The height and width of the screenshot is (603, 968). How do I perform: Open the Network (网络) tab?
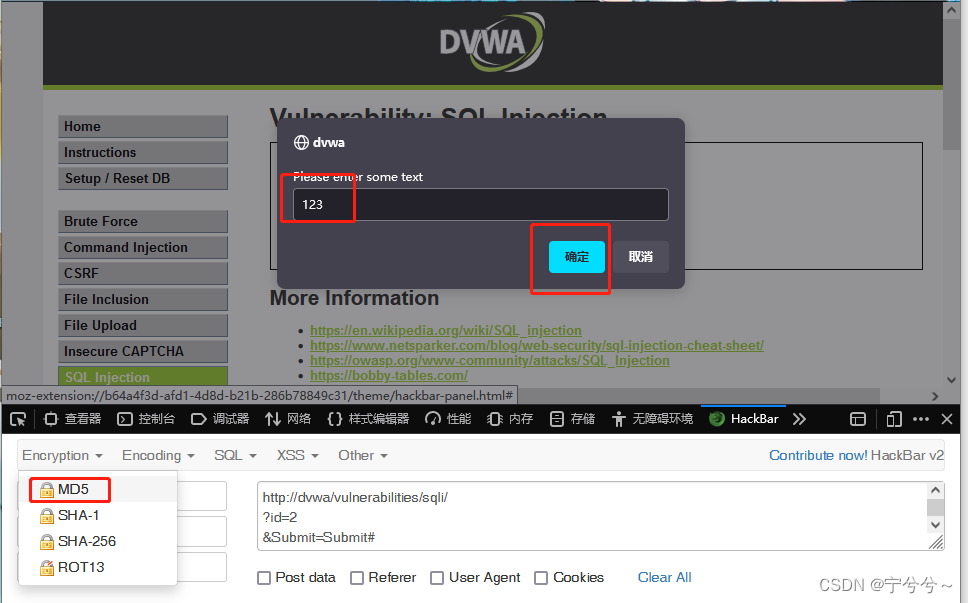point(288,419)
